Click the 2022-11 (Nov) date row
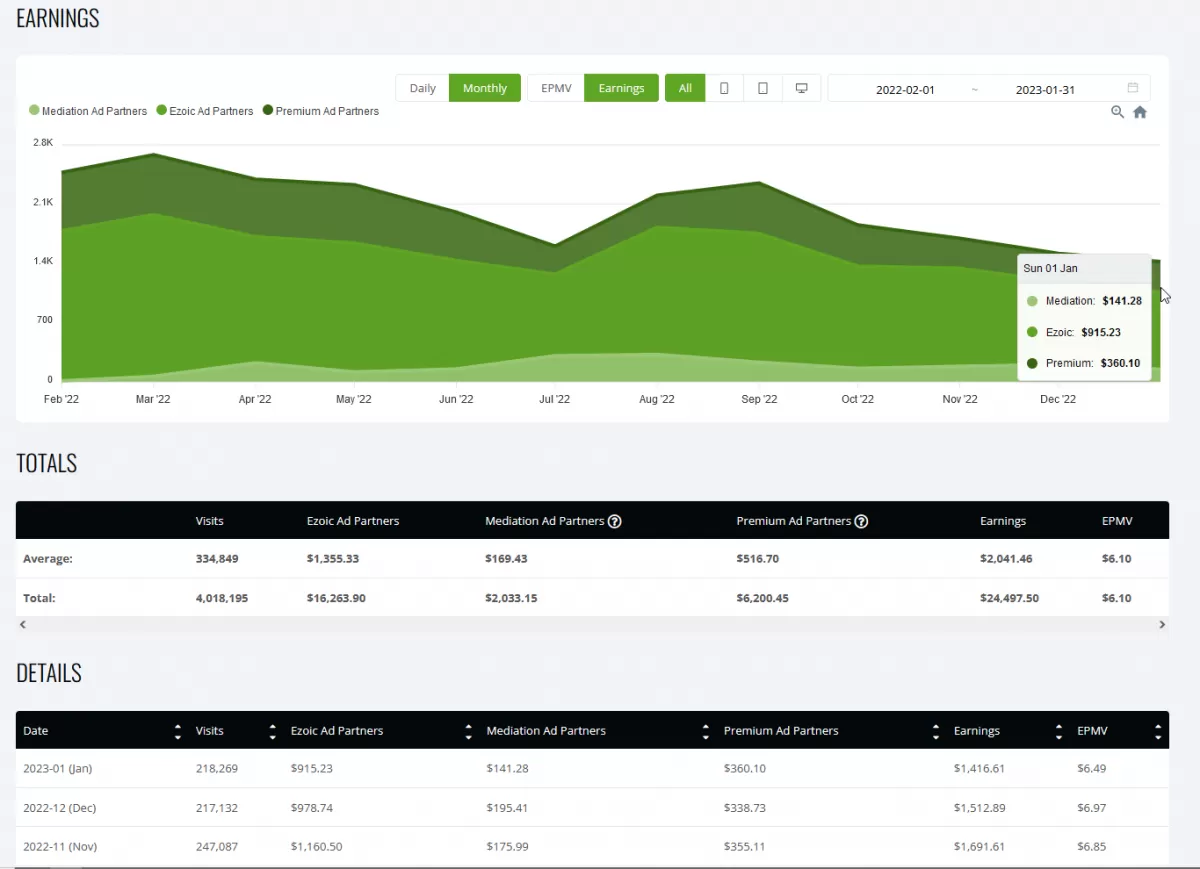 (x=60, y=846)
